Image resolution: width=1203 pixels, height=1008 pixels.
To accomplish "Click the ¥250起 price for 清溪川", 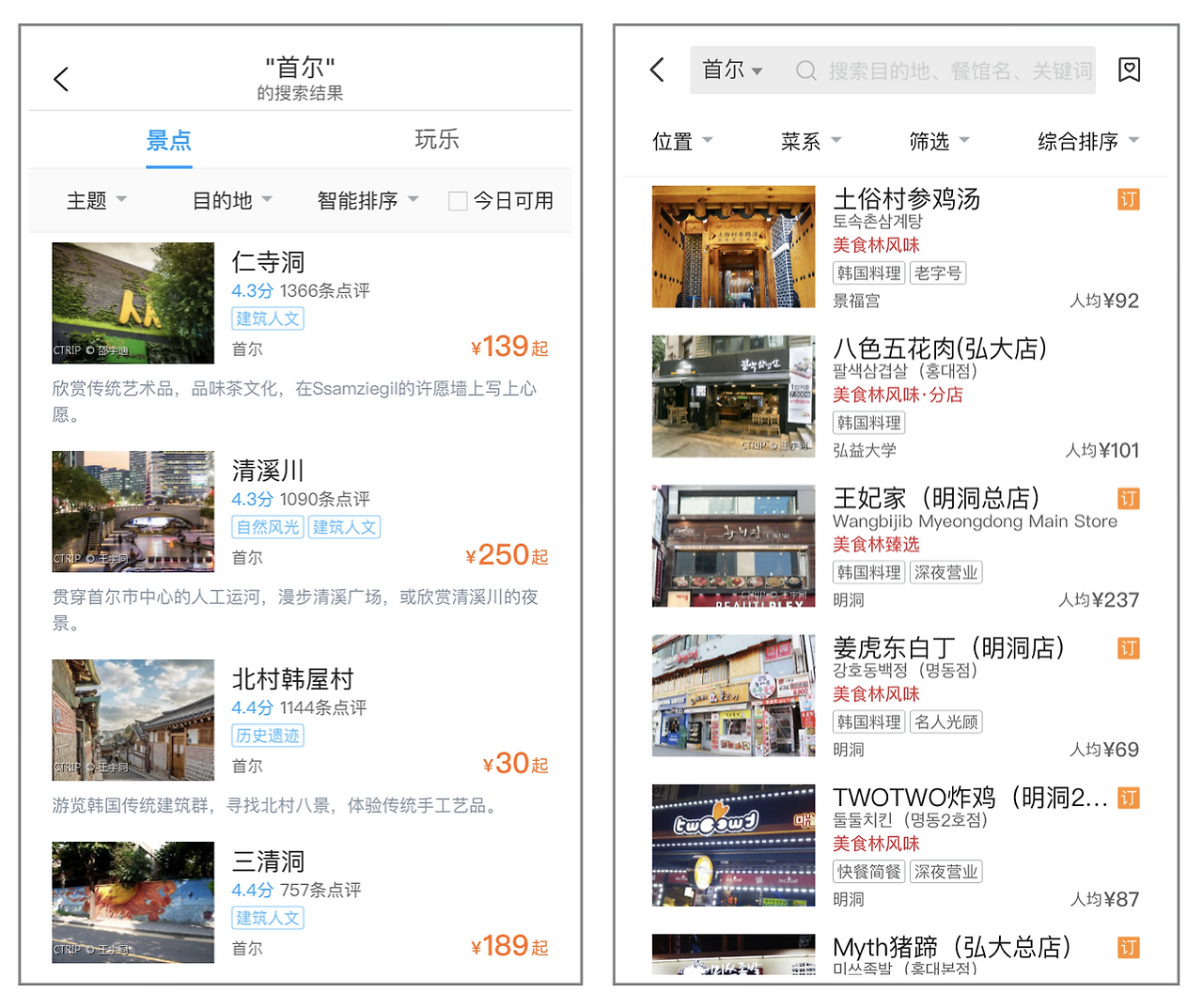I will pyautogui.click(x=507, y=555).
